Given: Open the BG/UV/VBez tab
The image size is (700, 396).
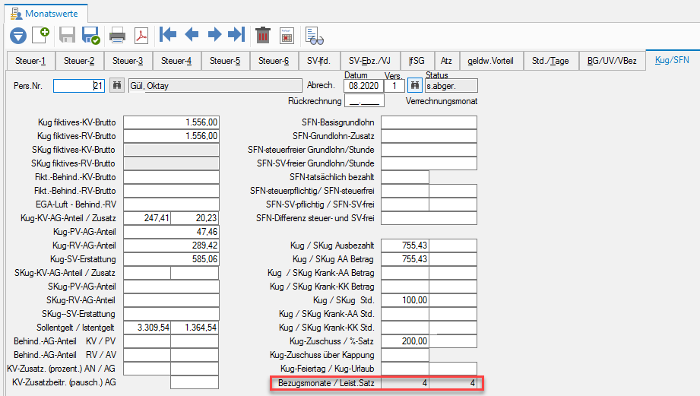Looking at the screenshot, I should (612, 61).
